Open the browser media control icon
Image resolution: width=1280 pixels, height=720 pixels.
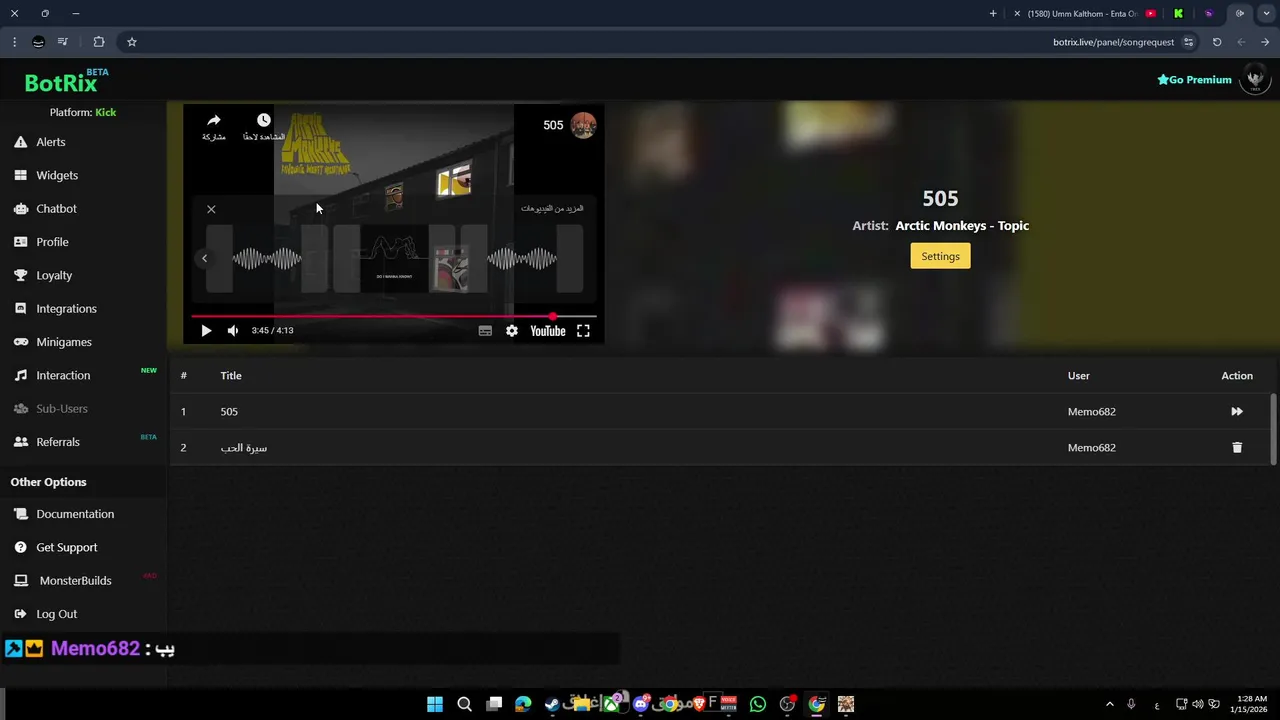point(63,42)
